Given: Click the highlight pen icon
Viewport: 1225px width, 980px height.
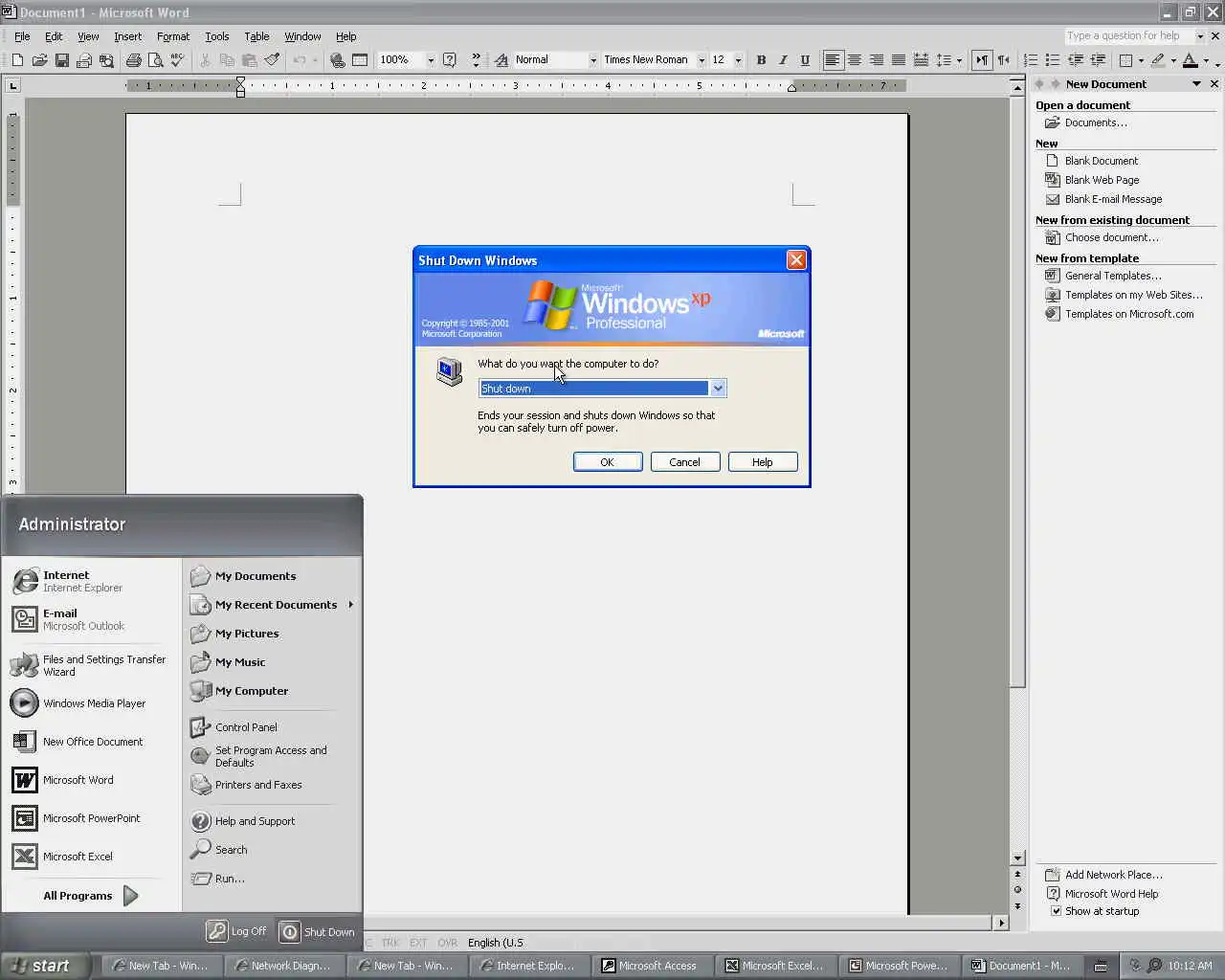Looking at the screenshot, I should click(1158, 59).
